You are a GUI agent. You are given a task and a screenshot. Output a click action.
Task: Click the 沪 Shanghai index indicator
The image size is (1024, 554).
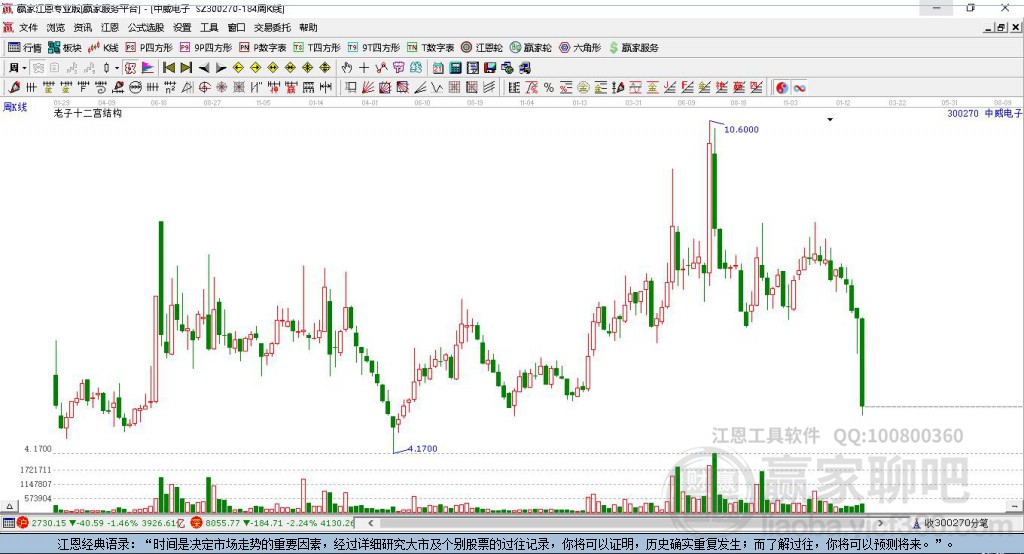click(23, 523)
